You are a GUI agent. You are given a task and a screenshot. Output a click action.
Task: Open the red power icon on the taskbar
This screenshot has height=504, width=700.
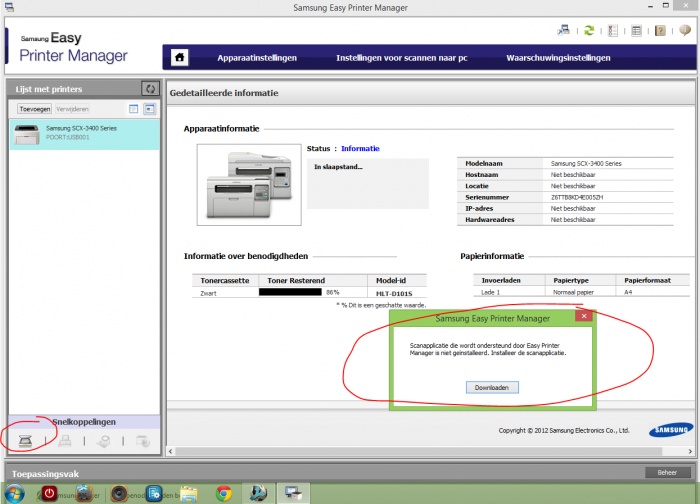coord(49,494)
